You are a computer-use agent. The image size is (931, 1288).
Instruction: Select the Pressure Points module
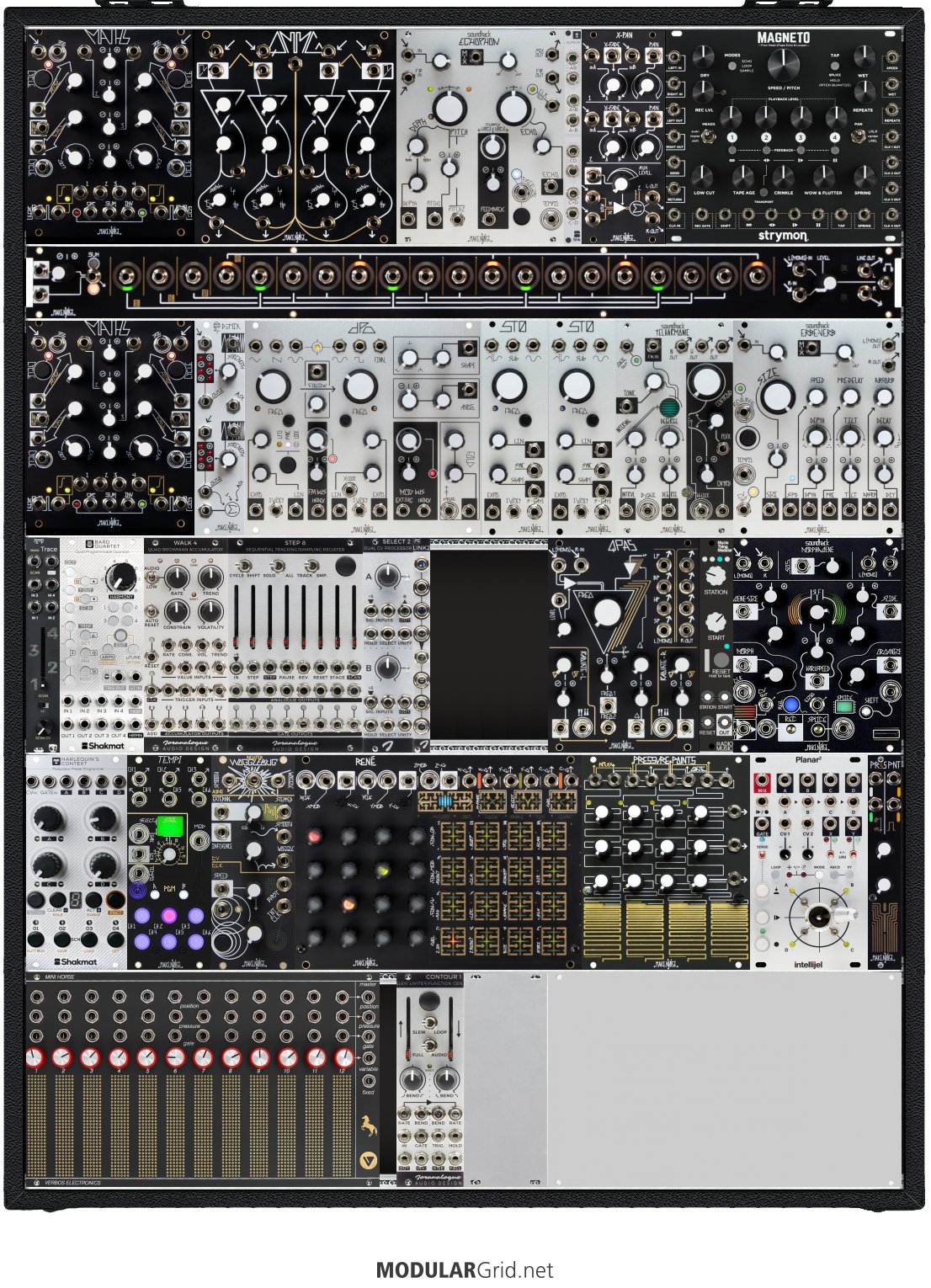[666, 861]
